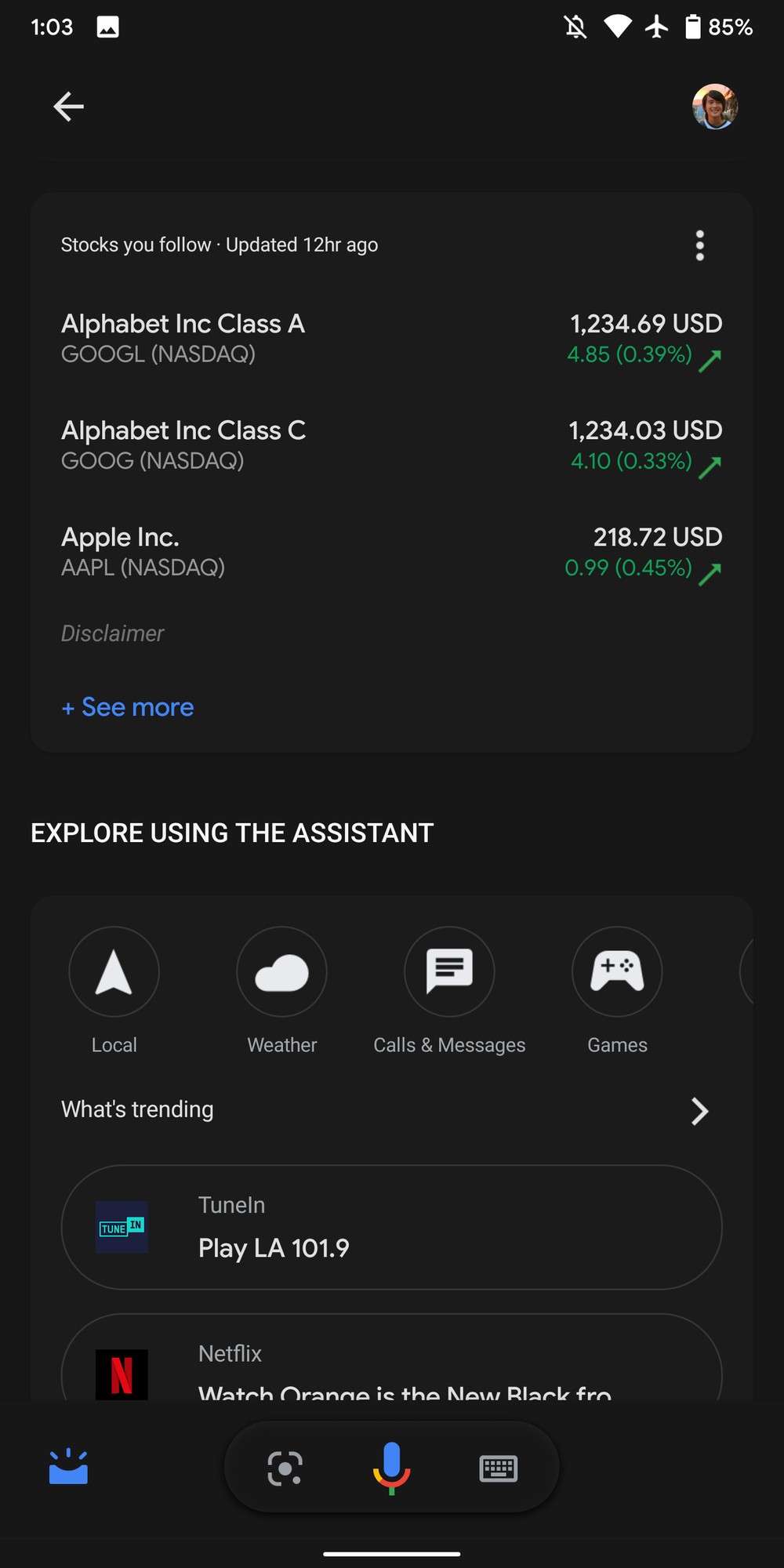The height and width of the screenshot is (1568, 784).
Task: Expand stocks with See more
Action: click(x=128, y=707)
